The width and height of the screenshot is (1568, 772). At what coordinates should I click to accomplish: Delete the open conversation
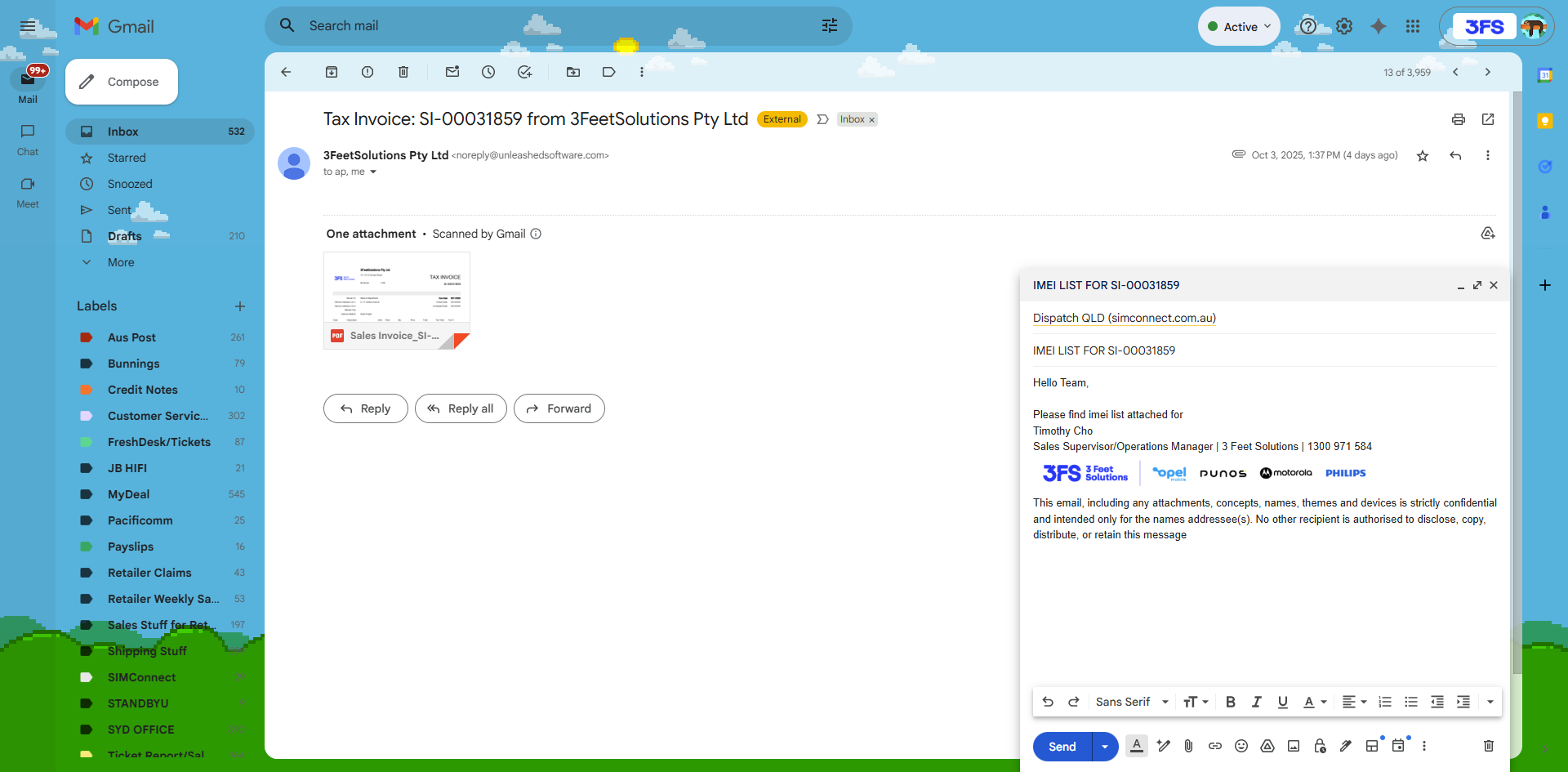coord(403,72)
